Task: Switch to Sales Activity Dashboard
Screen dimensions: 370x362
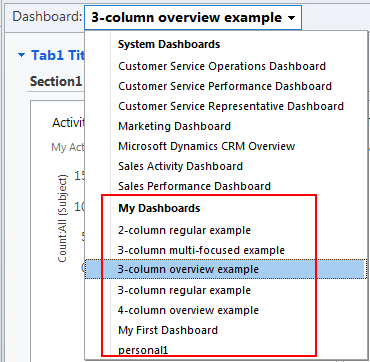Action: pos(180,166)
